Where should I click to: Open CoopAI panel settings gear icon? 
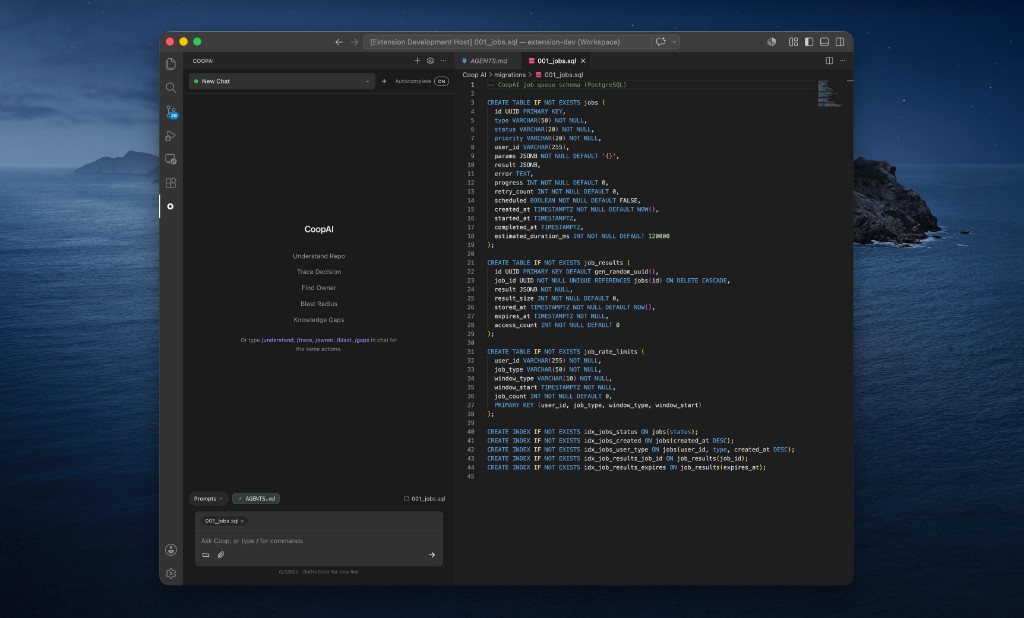[430, 61]
